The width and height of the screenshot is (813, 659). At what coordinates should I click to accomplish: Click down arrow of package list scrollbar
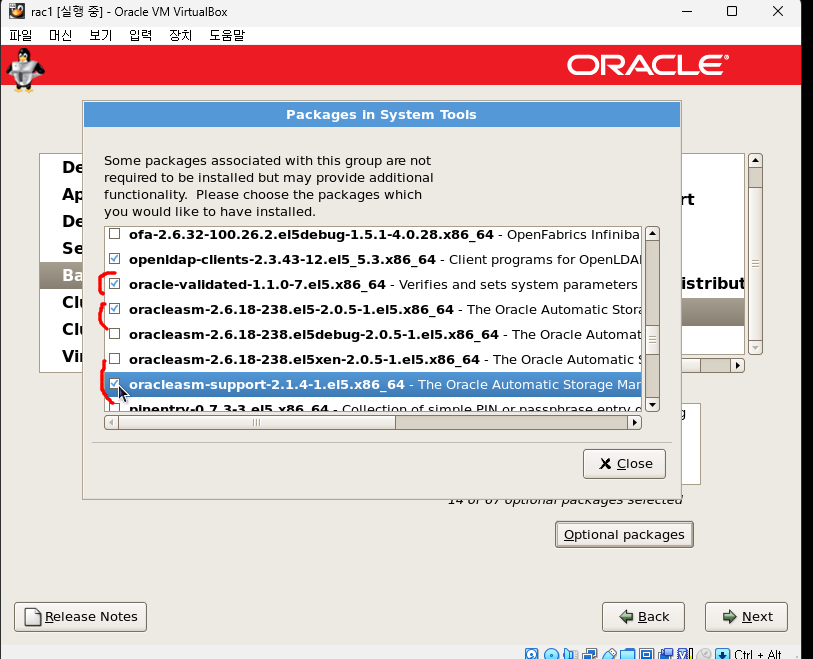(652, 404)
